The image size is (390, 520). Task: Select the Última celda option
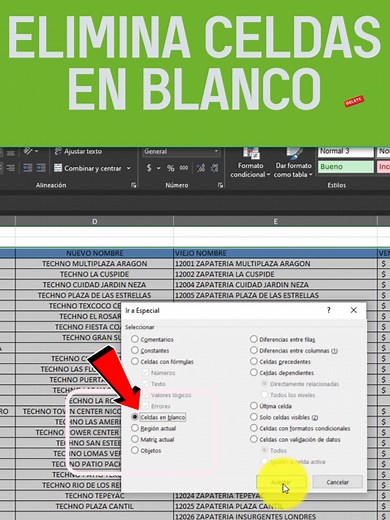pyautogui.click(x=271, y=406)
